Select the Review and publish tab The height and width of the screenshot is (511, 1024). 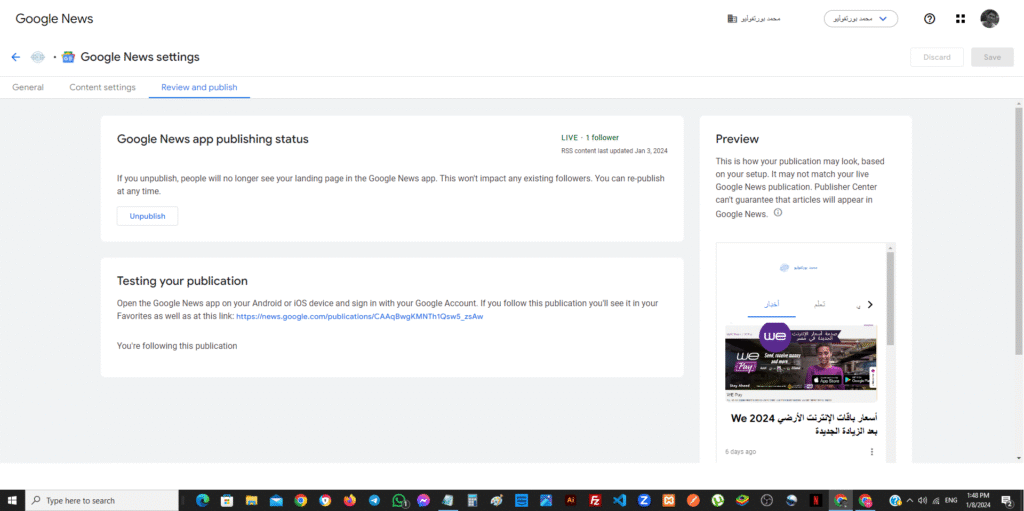coord(199,88)
